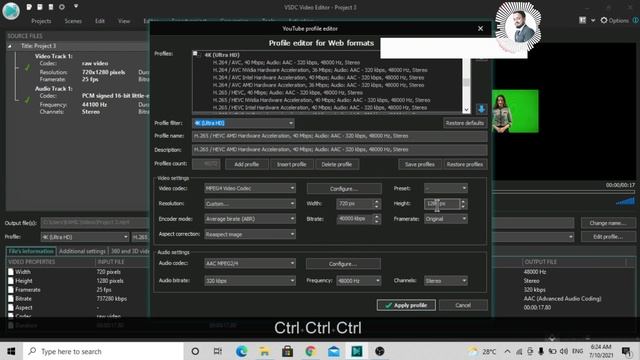This screenshot has height=360, width=640.
Task: Open the quick access toolbar customize arrow
Action: 76,7
